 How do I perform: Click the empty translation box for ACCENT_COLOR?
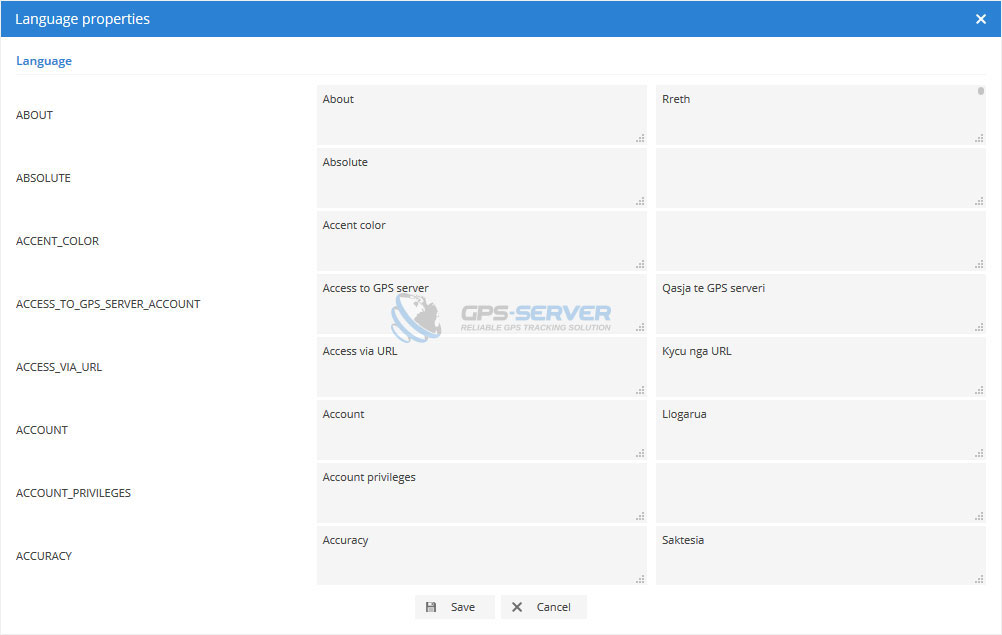click(x=820, y=241)
